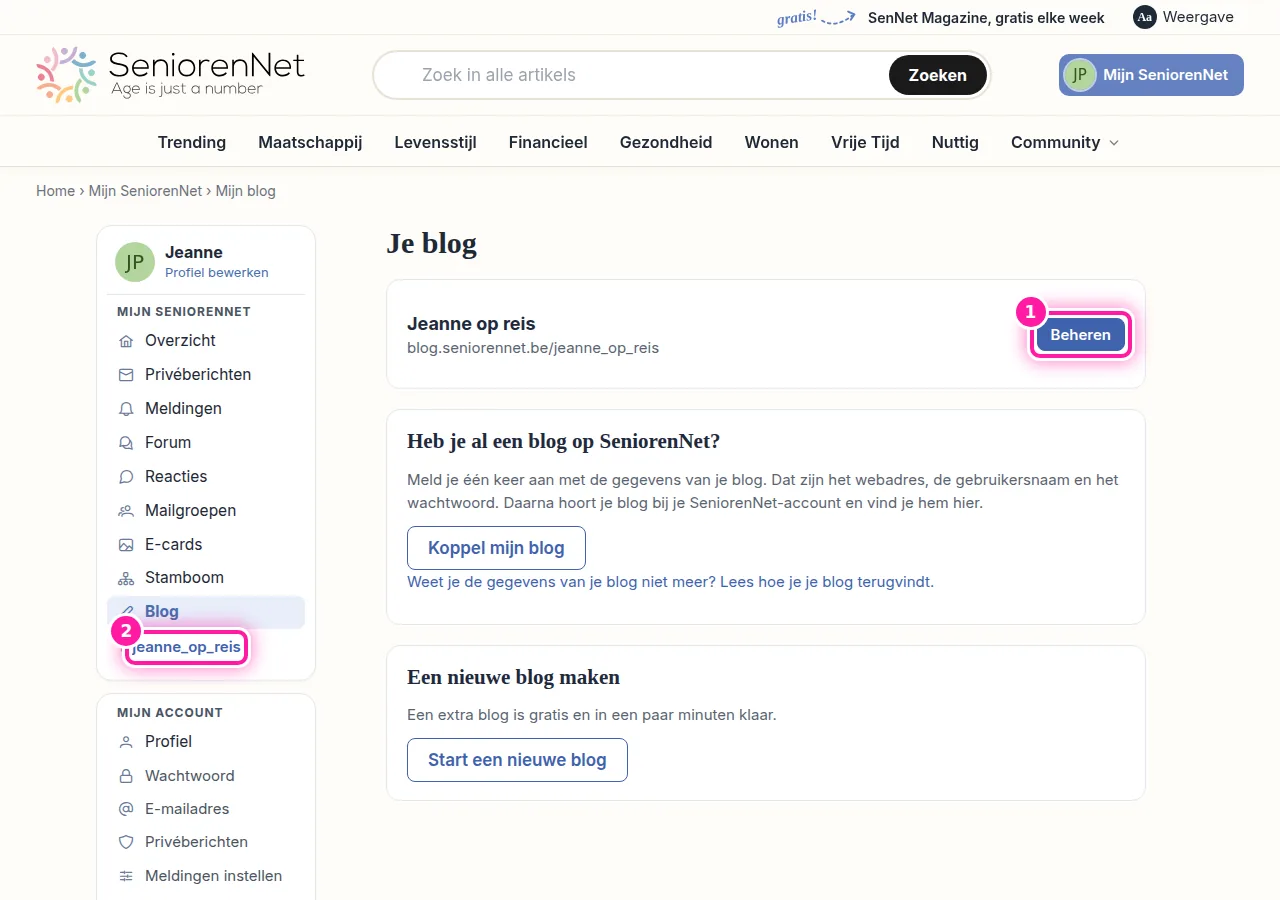Click the shield icon beside Privéberichten under Mijn Account

[126, 842]
